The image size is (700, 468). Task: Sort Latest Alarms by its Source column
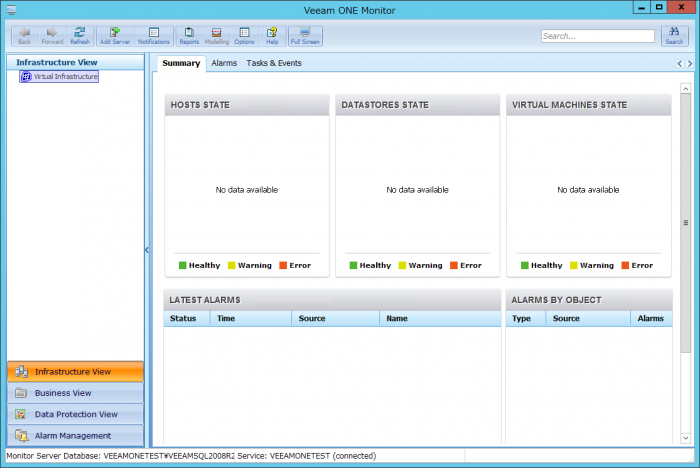(x=335, y=318)
